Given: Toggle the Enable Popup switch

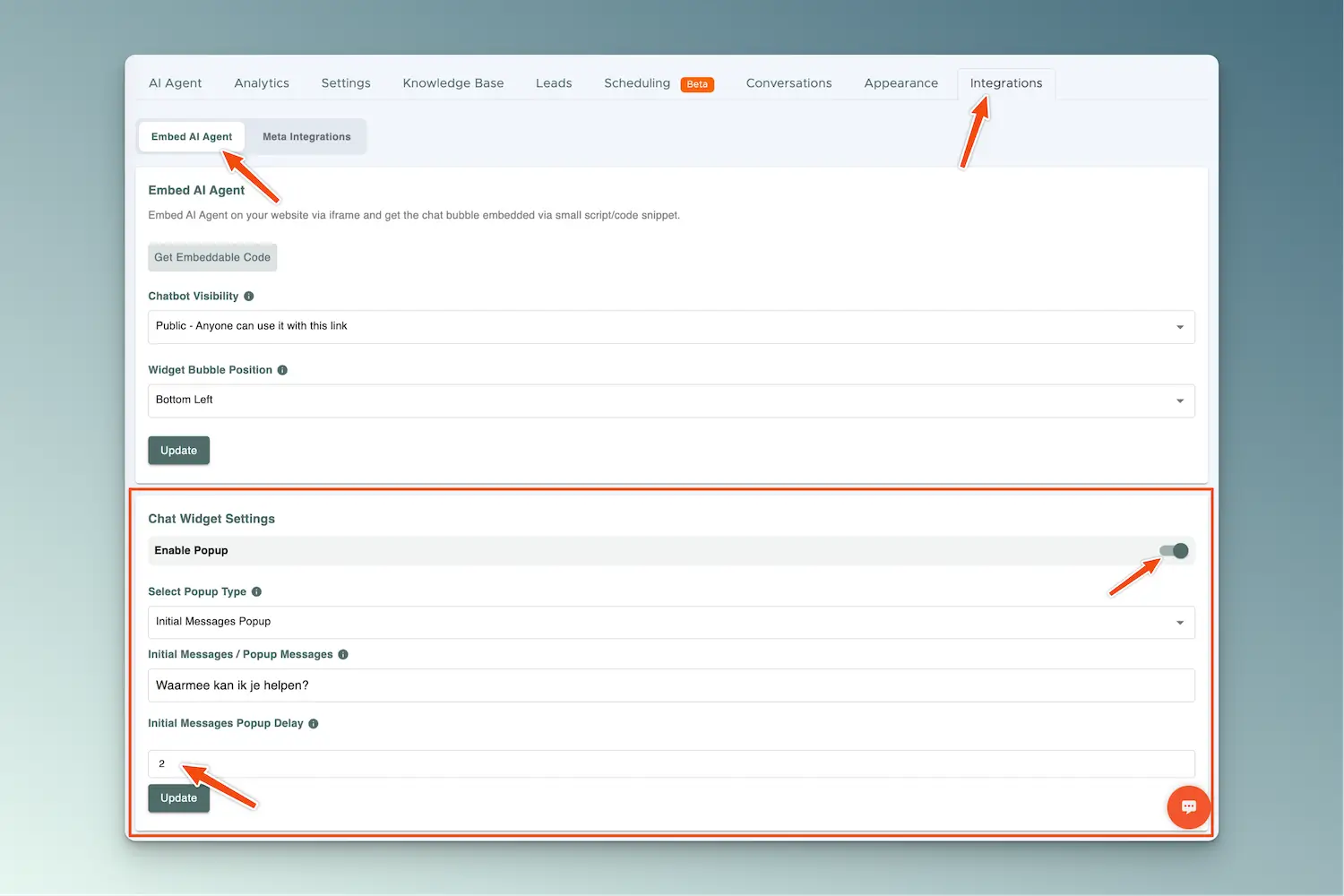Looking at the screenshot, I should click(1174, 551).
